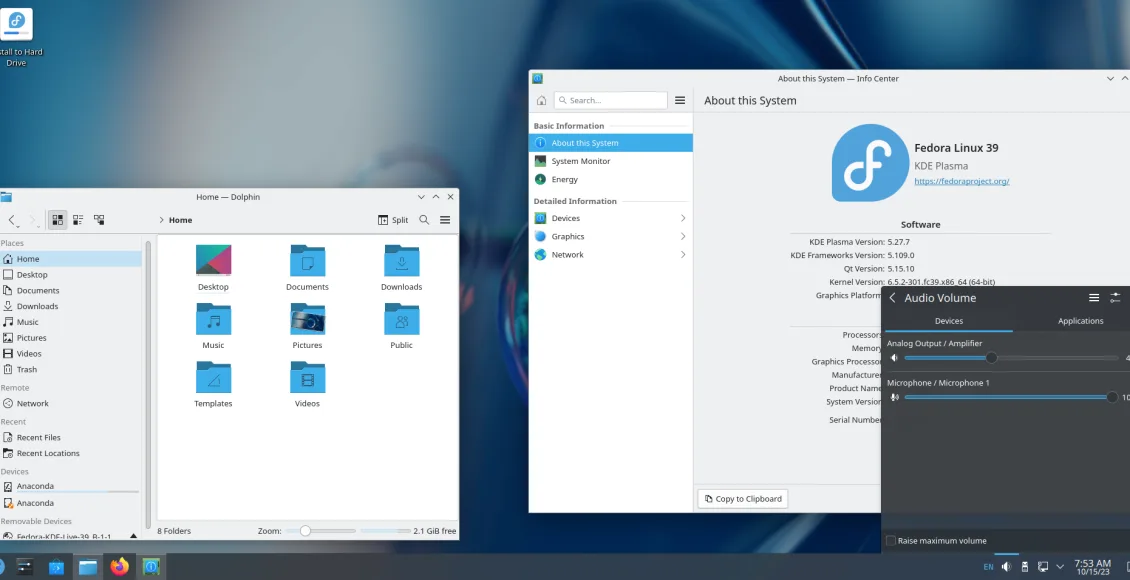Expand the Devices category in Info Center
The image size is (1130, 580).
point(610,218)
